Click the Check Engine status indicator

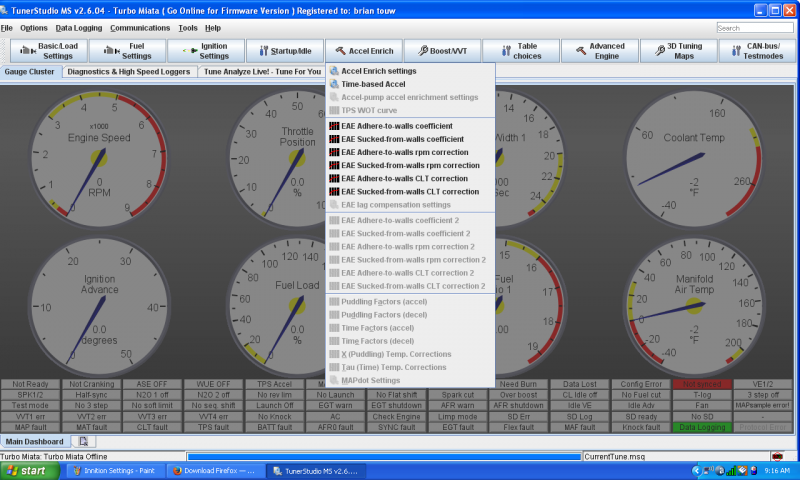coord(397,416)
